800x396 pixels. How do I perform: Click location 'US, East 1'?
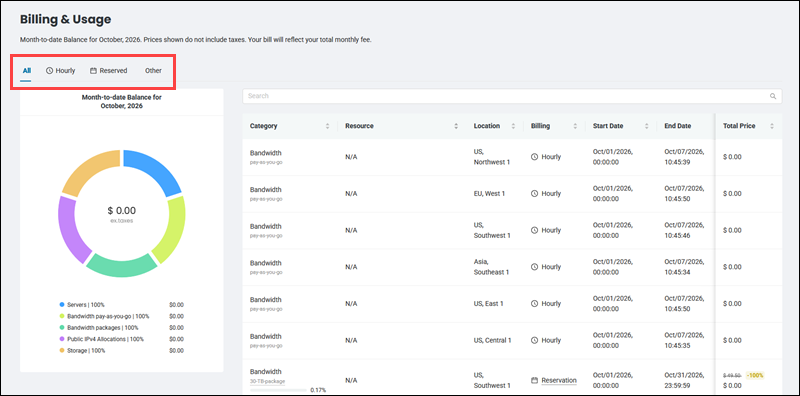click(488, 304)
